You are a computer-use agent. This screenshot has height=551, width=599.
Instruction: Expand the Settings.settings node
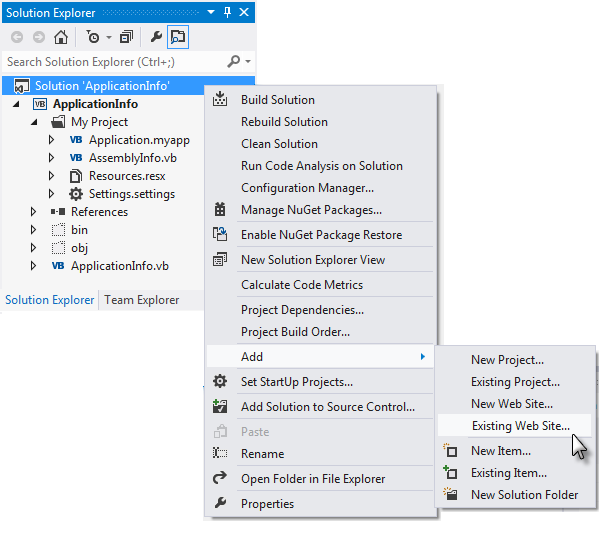click(x=51, y=194)
